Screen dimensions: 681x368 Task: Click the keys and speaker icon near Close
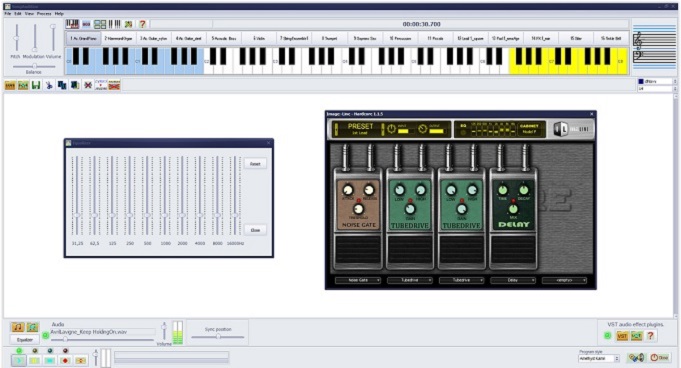[x=635, y=358]
